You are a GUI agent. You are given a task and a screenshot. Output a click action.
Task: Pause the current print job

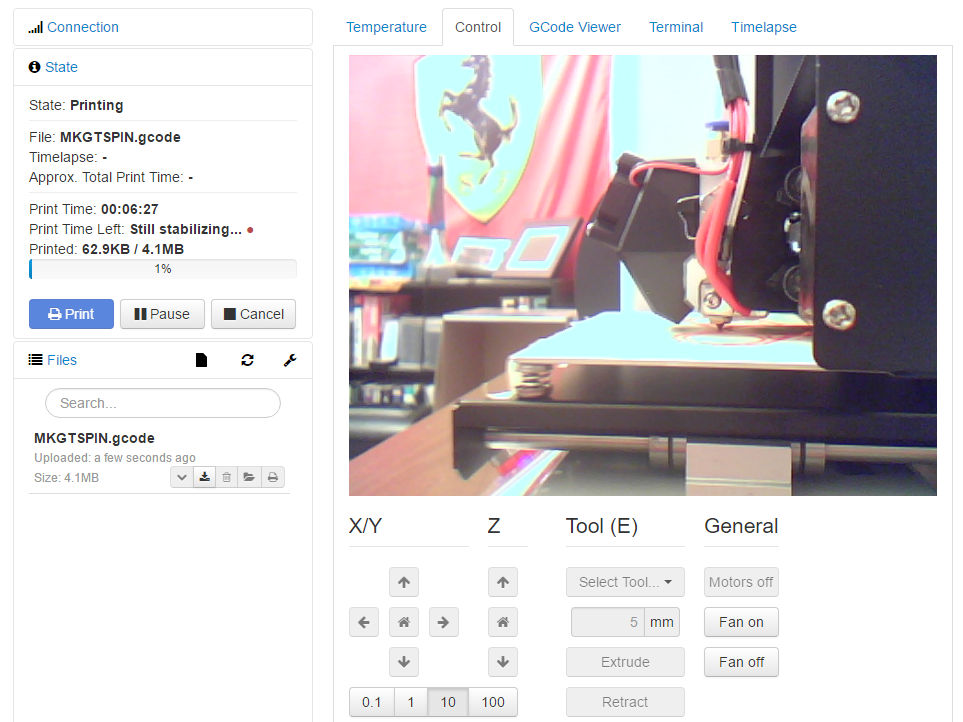click(162, 314)
